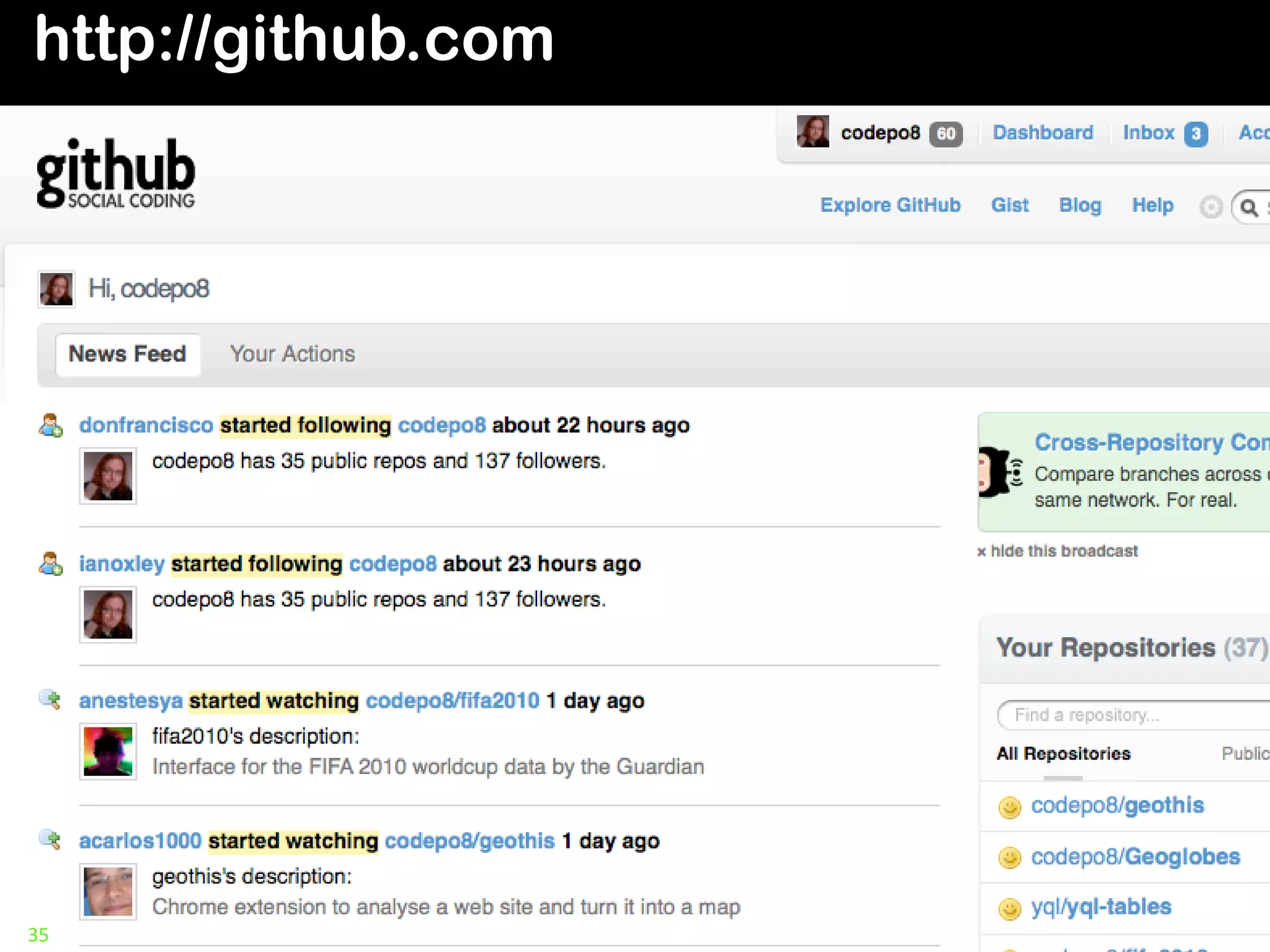Viewport: 1270px width, 952px height.
Task: Open Explore GitHub
Action: [x=890, y=205]
